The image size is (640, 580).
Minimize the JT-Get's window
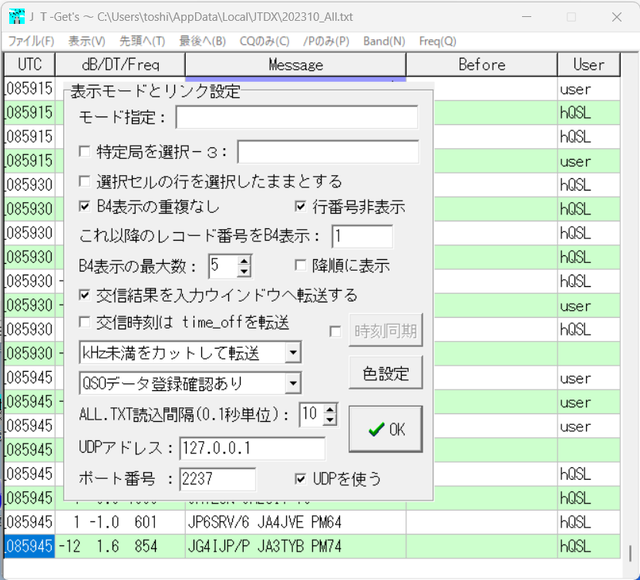coord(527,17)
